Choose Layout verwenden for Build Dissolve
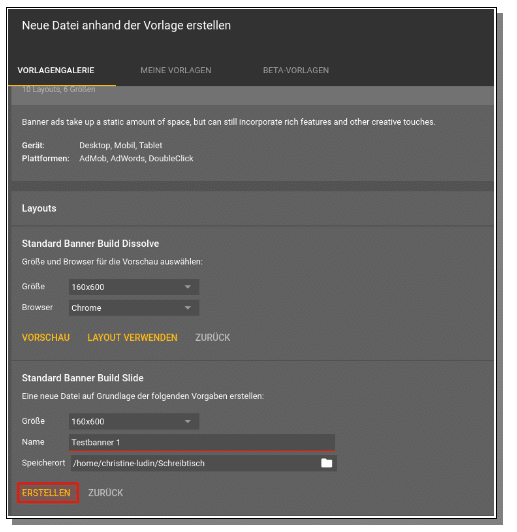517x532 pixels. pyautogui.click(x=132, y=338)
